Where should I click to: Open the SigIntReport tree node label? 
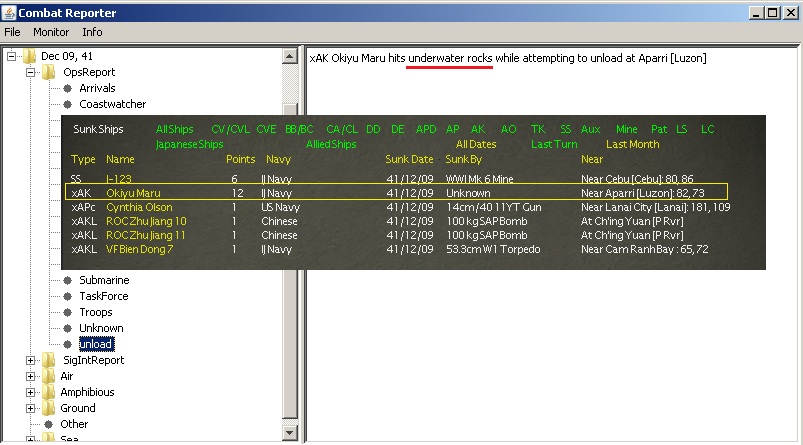pos(94,360)
